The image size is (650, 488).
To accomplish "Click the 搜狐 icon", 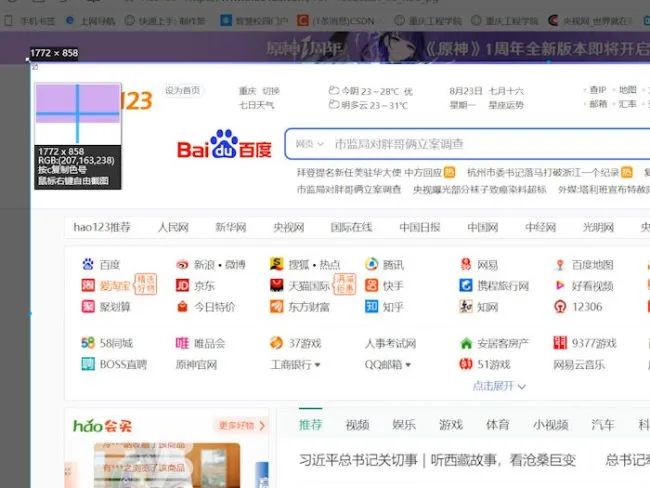I will 276,264.
